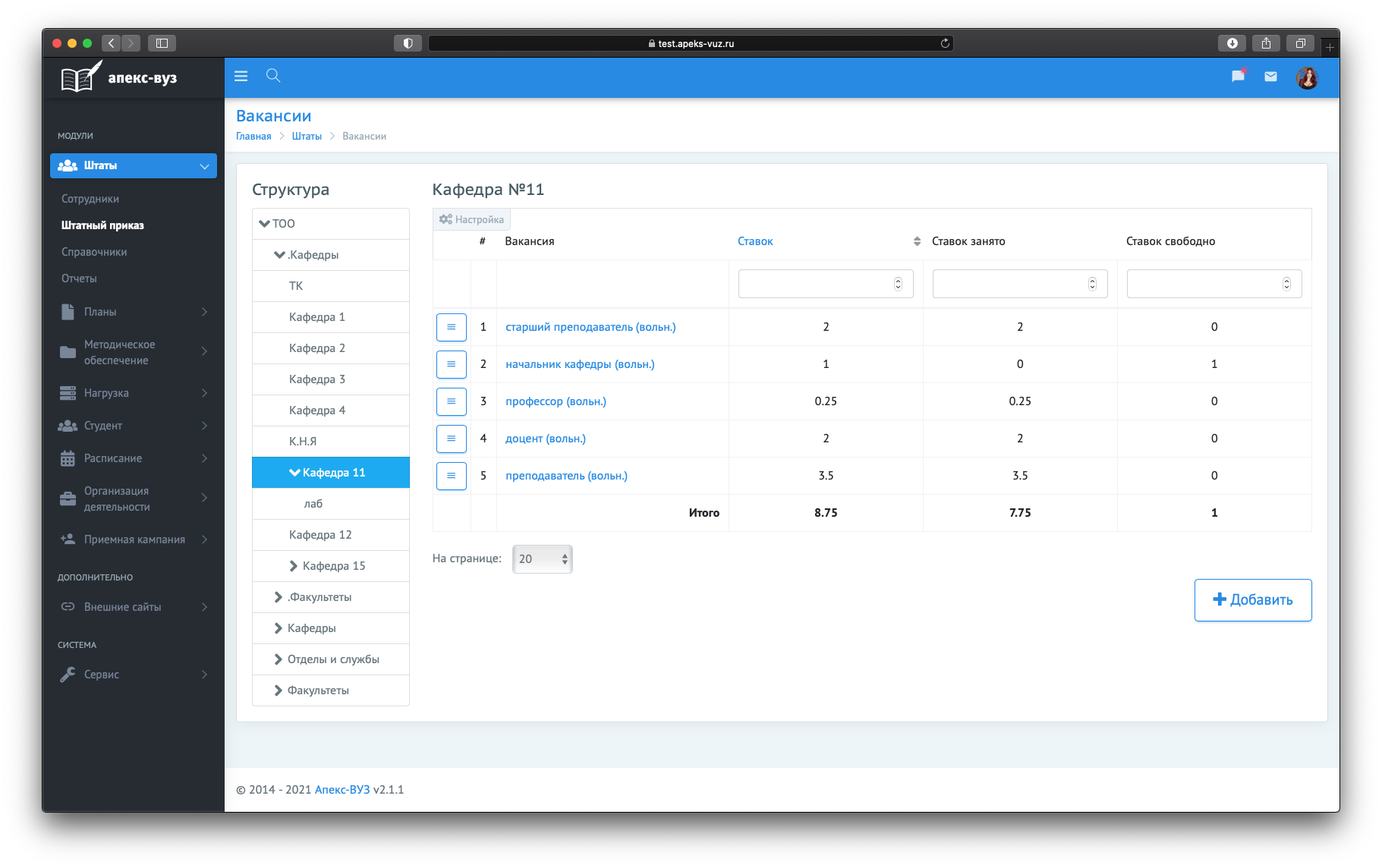Collapse the .Кафедры tree node
Image resolution: width=1382 pixels, height=868 pixels.
tap(280, 255)
